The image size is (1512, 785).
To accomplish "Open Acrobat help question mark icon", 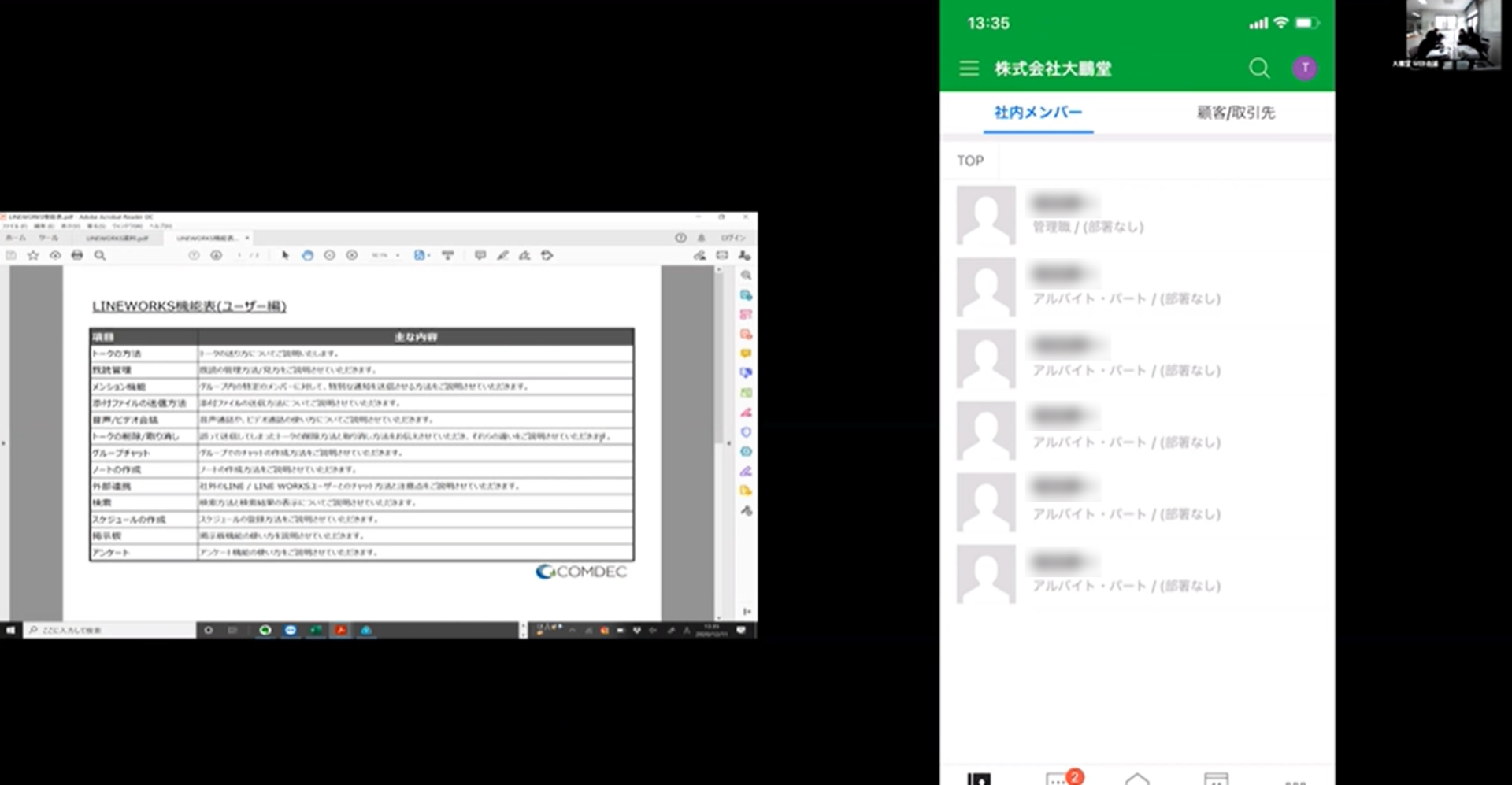I will [680, 238].
